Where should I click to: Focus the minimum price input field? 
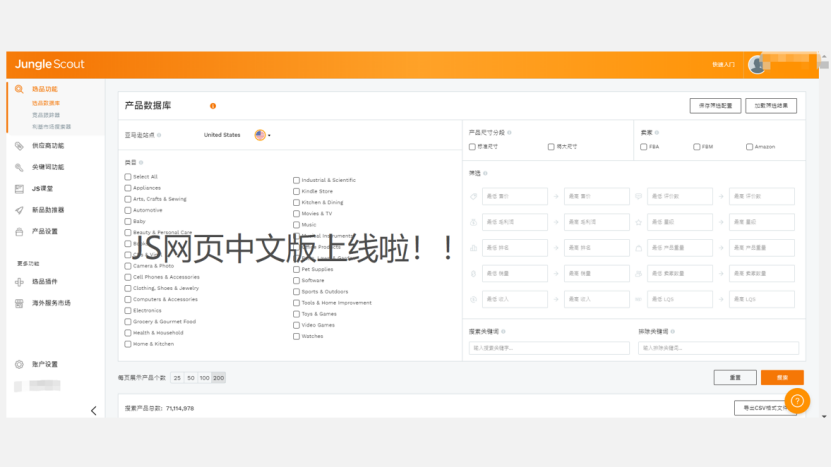[515, 196]
